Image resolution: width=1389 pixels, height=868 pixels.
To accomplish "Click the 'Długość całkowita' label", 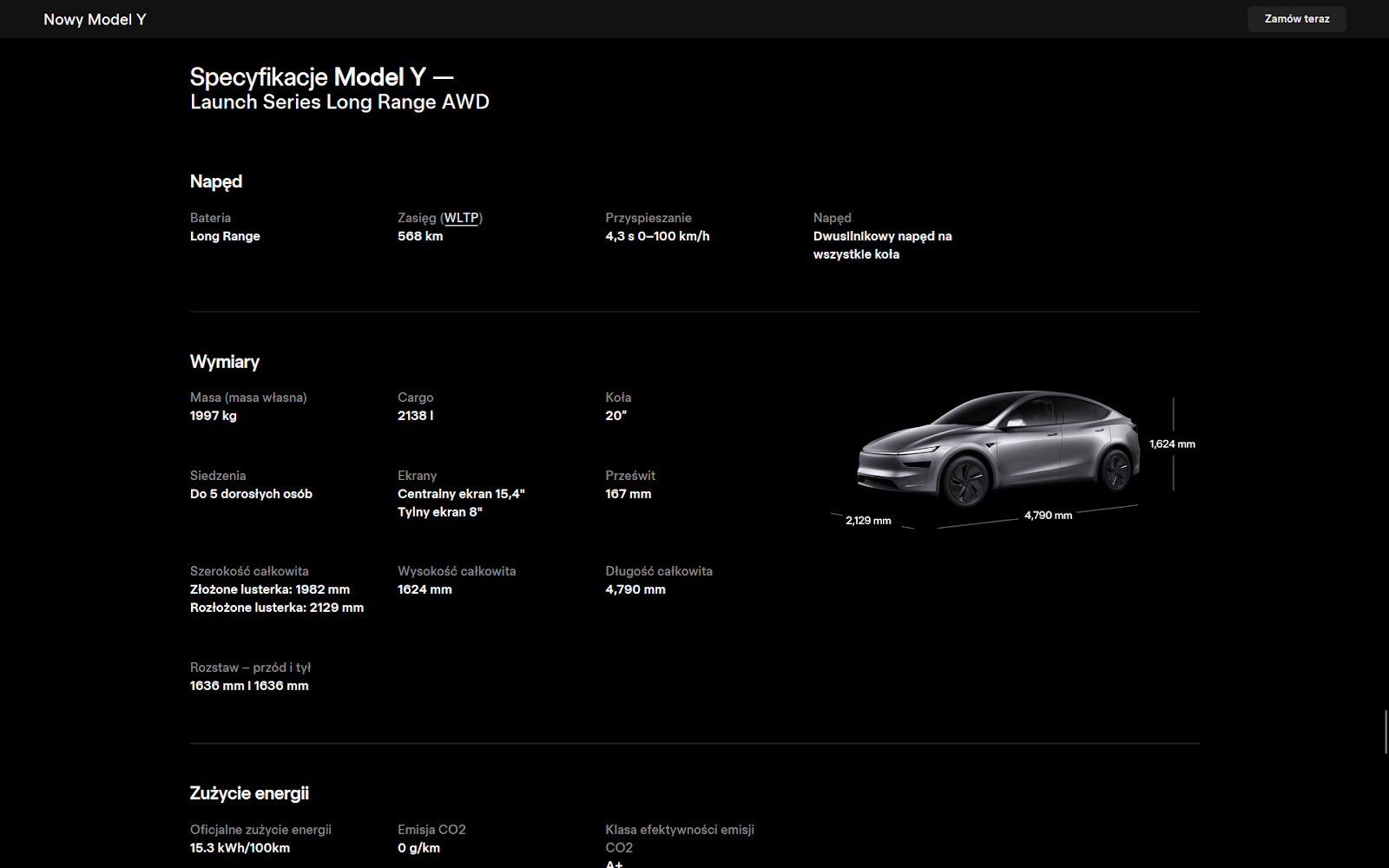I will (x=659, y=571).
